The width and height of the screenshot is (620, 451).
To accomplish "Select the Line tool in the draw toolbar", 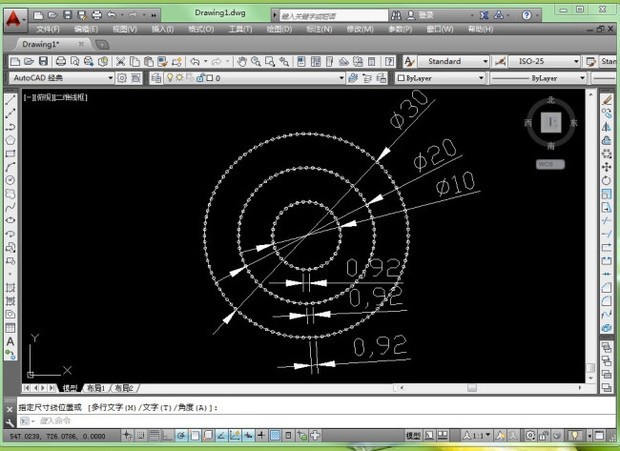I will [10, 100].
